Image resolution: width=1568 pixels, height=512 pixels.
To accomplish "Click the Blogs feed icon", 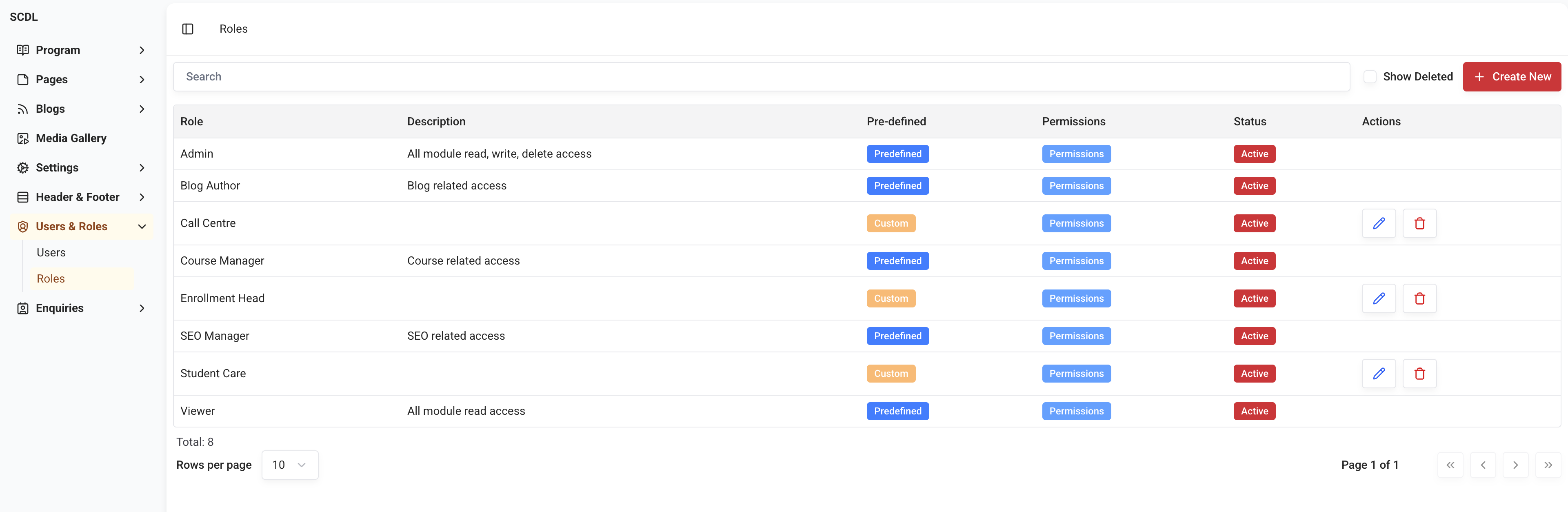I will (x=22, y=109).
